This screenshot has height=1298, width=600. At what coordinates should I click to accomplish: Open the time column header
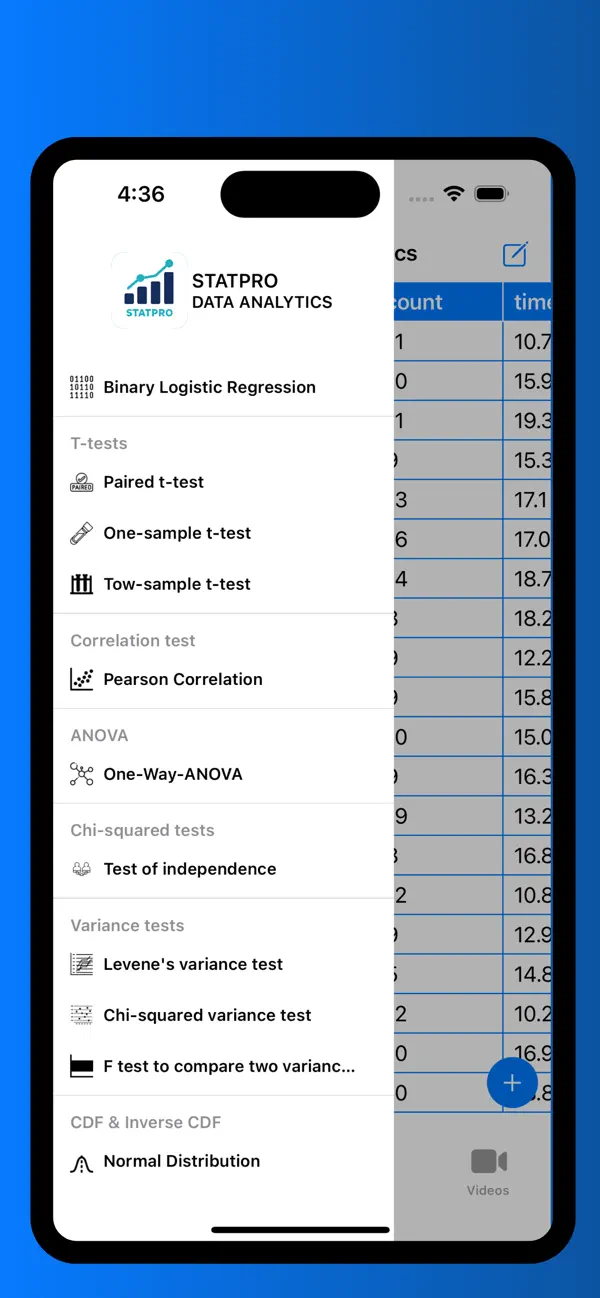pos(529,301)
